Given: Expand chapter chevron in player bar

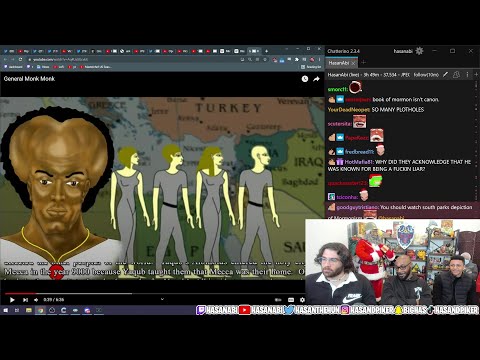Looking at the screenshot, I should pos(162,299).
